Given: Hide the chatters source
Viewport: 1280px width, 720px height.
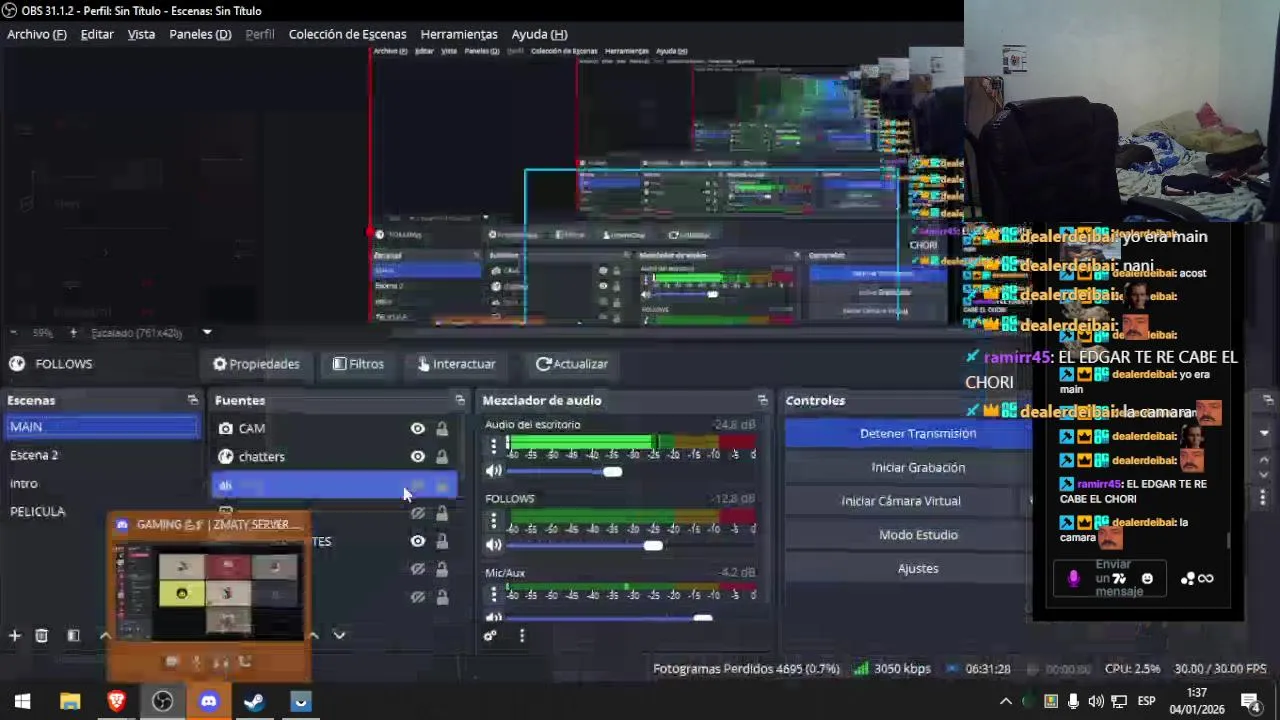Looking at the screenshot, I should pos(418,456).
